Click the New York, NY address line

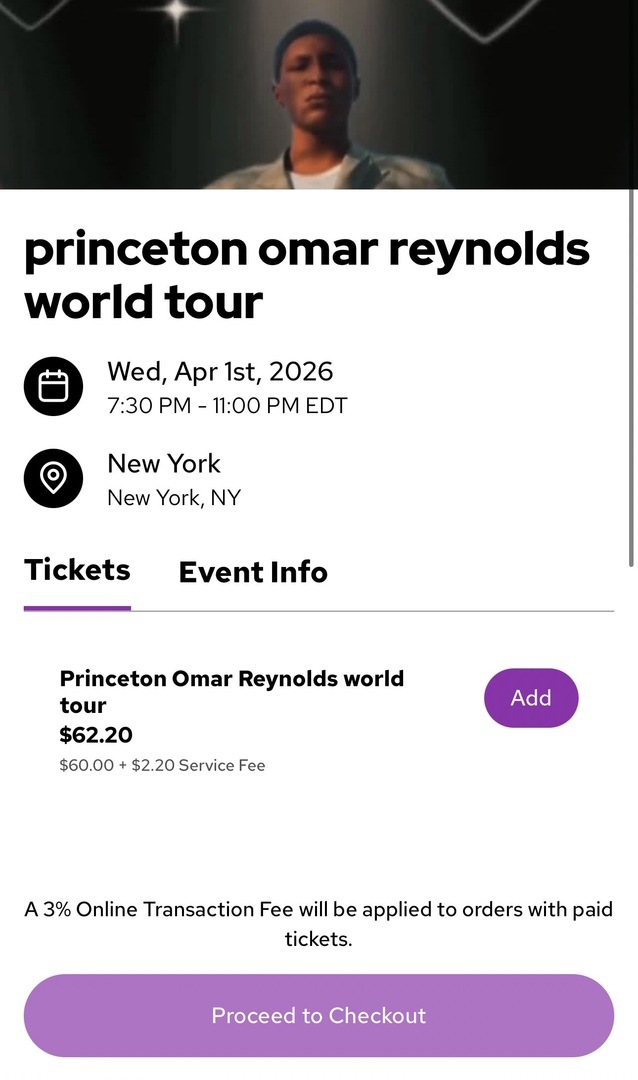[x=174, y=497]
